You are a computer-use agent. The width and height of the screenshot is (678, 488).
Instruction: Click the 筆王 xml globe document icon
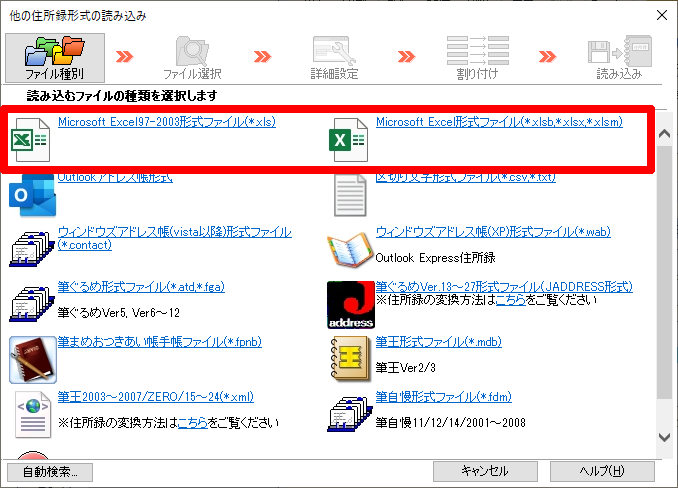33,415
